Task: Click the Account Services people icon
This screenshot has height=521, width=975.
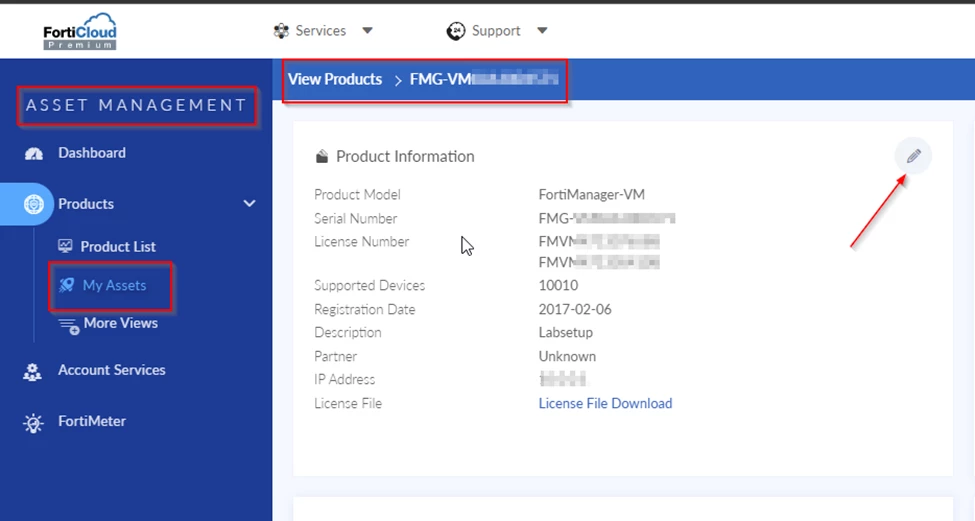Action: [x=32, y=372]
